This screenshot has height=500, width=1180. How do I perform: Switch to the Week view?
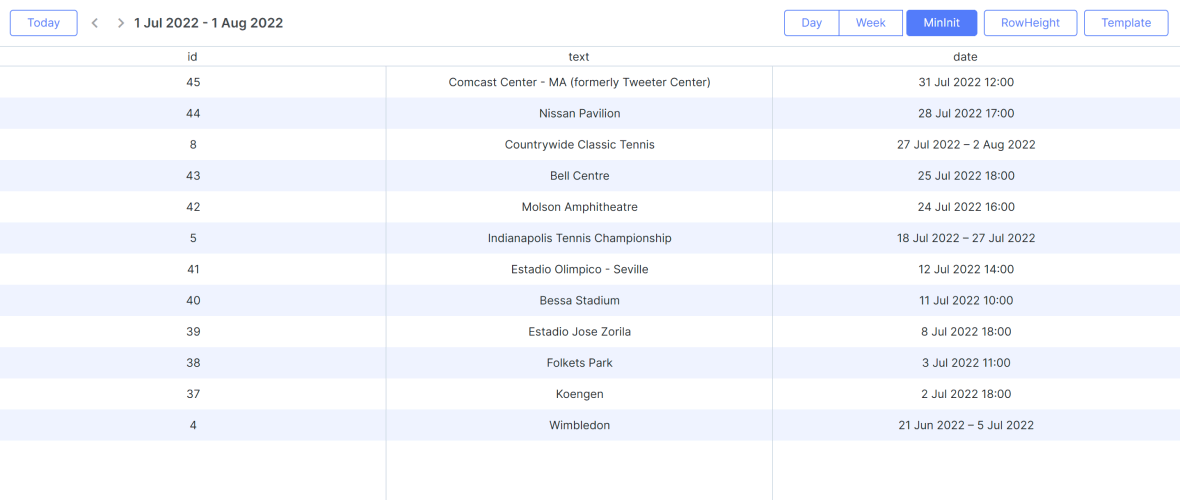point(870,23)
